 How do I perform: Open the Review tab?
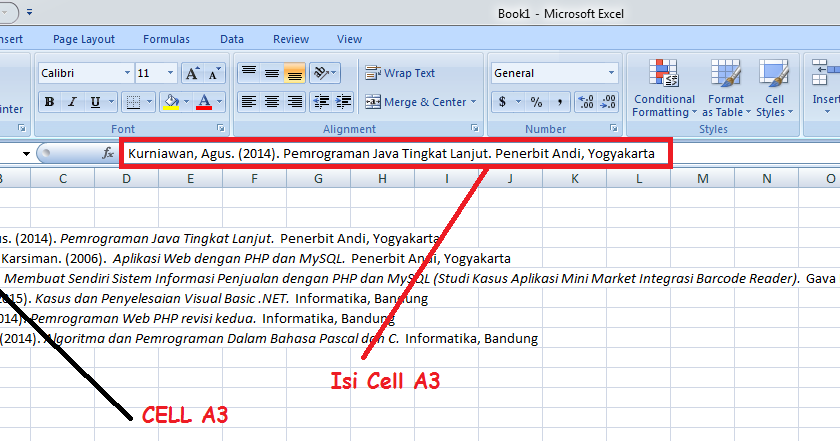click(x=291, y=39)
